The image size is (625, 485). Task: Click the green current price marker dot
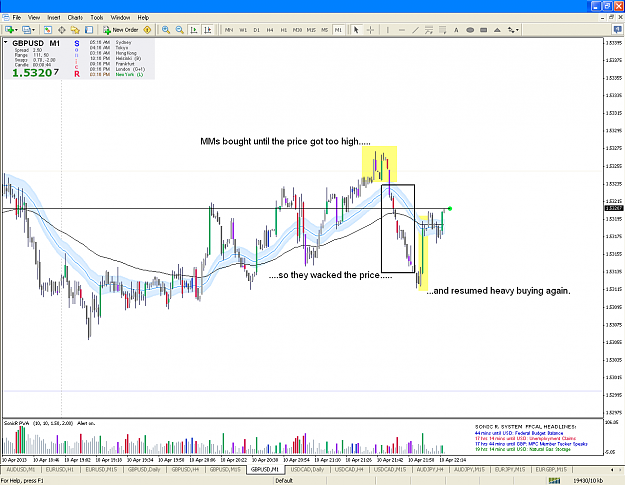tap(450, 208)
